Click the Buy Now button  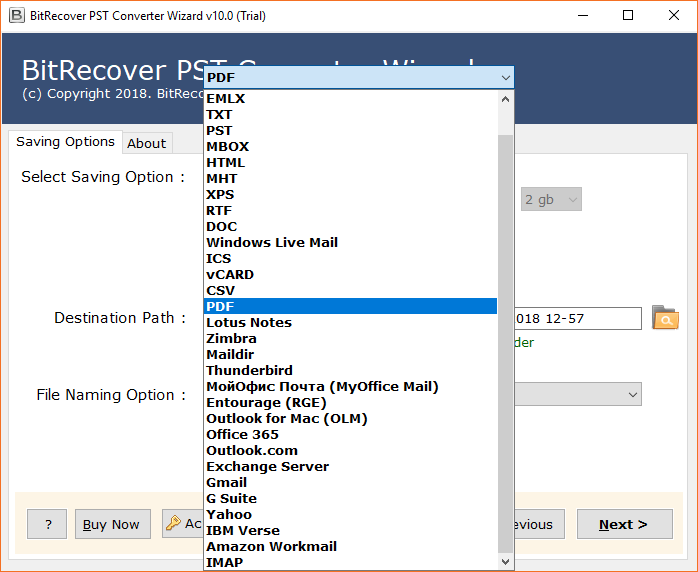click(113, 524)
